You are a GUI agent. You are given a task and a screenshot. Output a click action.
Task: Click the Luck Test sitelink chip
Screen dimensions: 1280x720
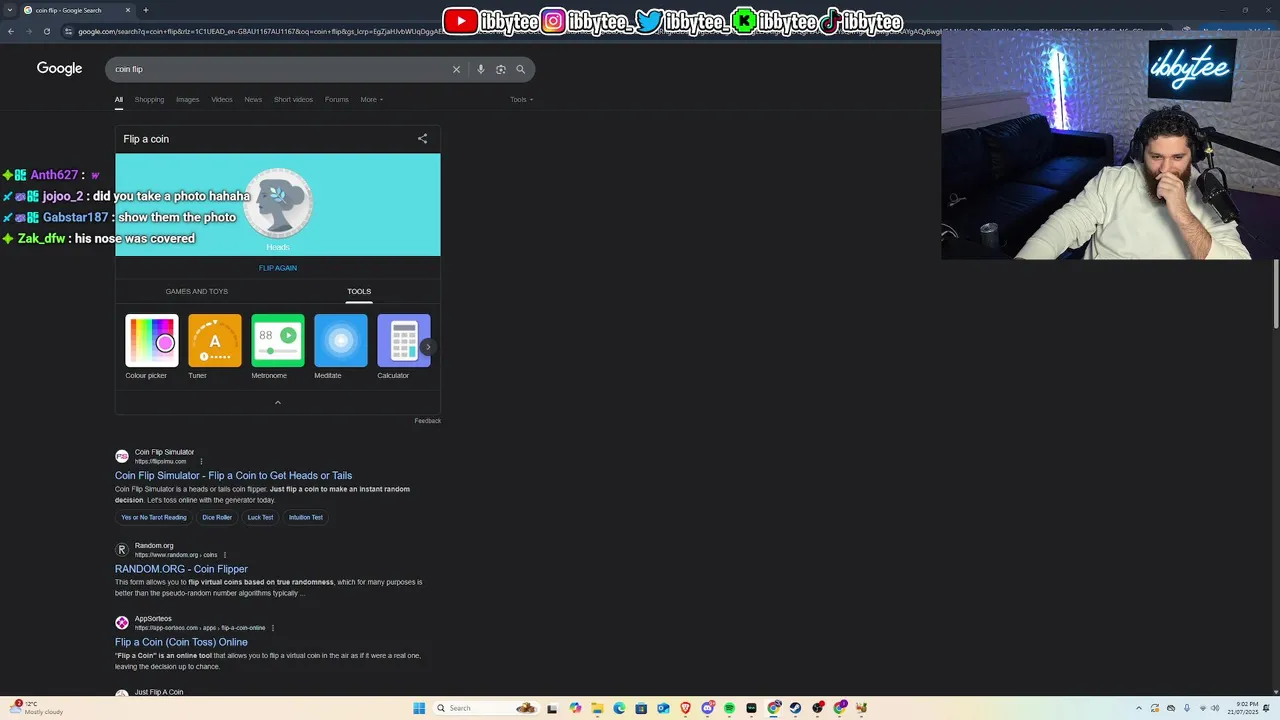(x=260, y=517)
